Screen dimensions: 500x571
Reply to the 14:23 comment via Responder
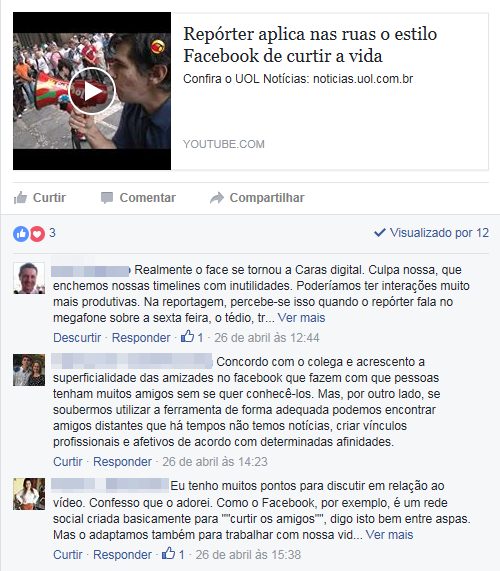click(122, 461)
